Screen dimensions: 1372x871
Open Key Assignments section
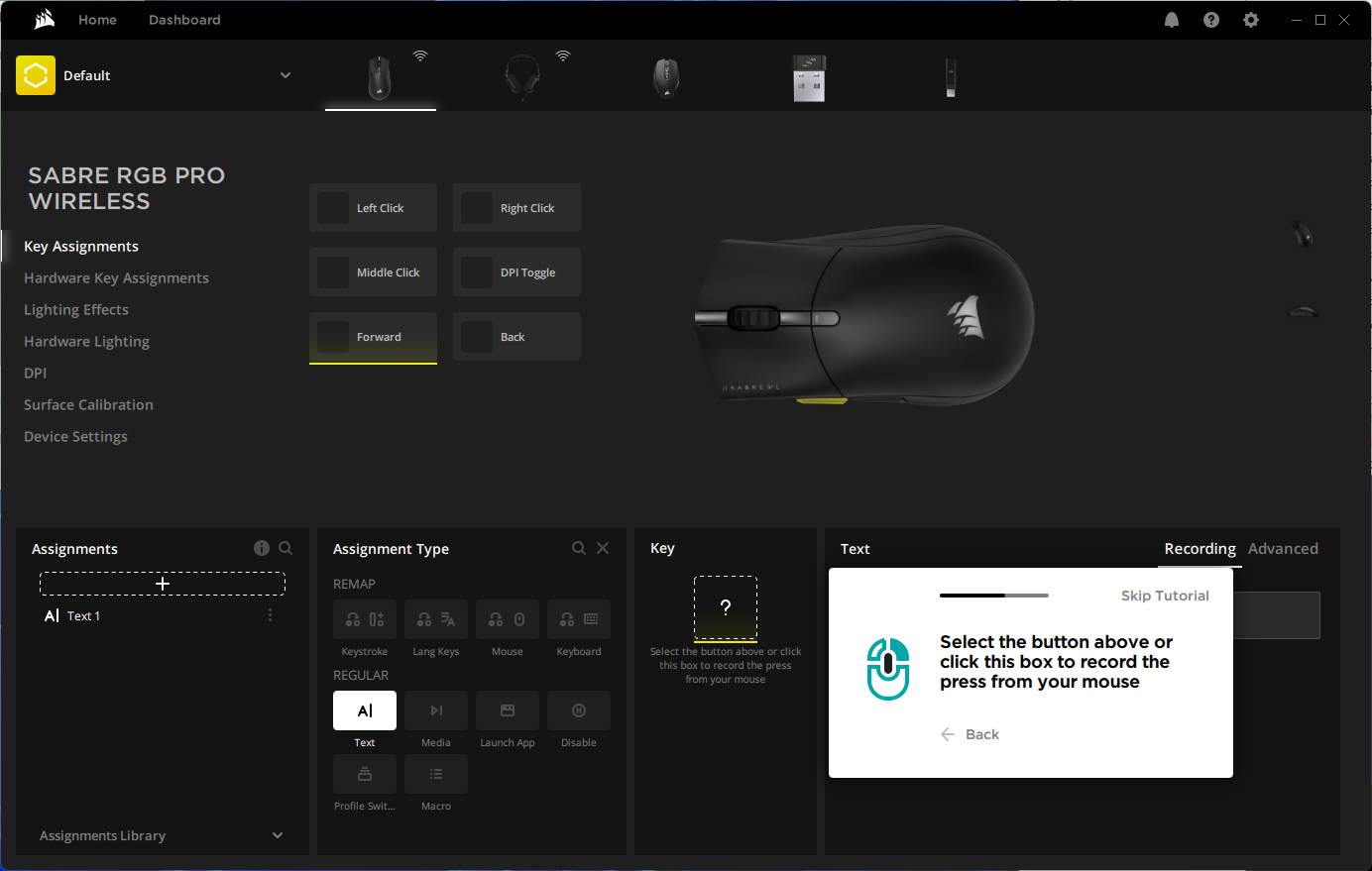point(81,247)
